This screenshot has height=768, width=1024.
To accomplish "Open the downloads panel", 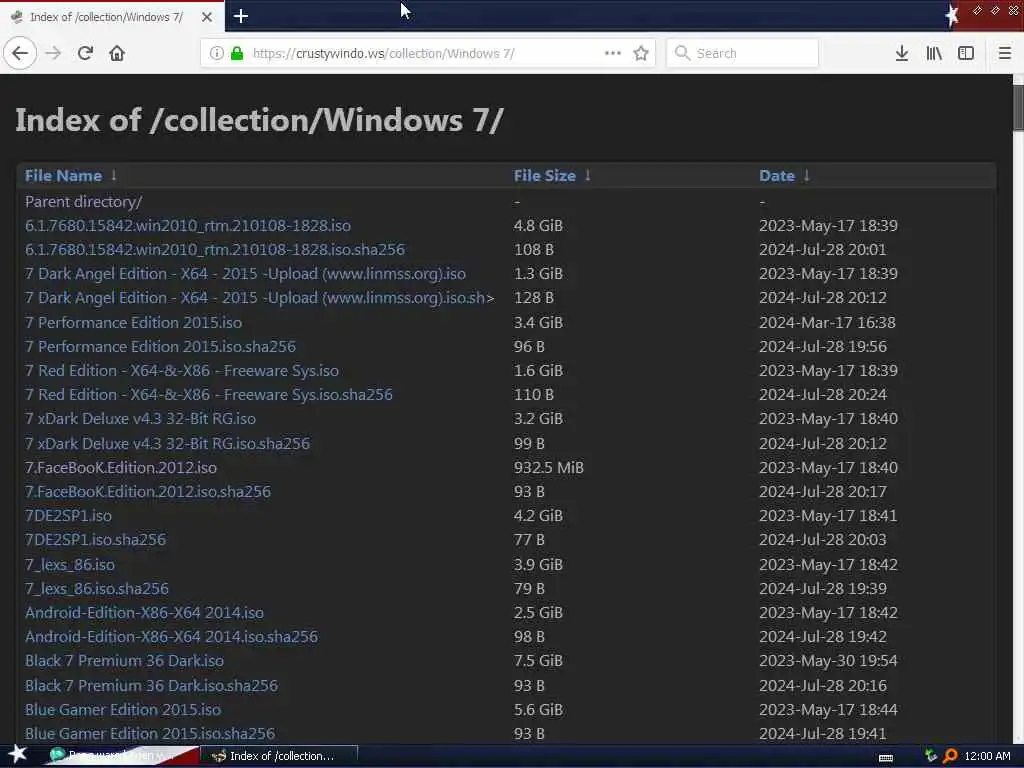I will point(902,53).
